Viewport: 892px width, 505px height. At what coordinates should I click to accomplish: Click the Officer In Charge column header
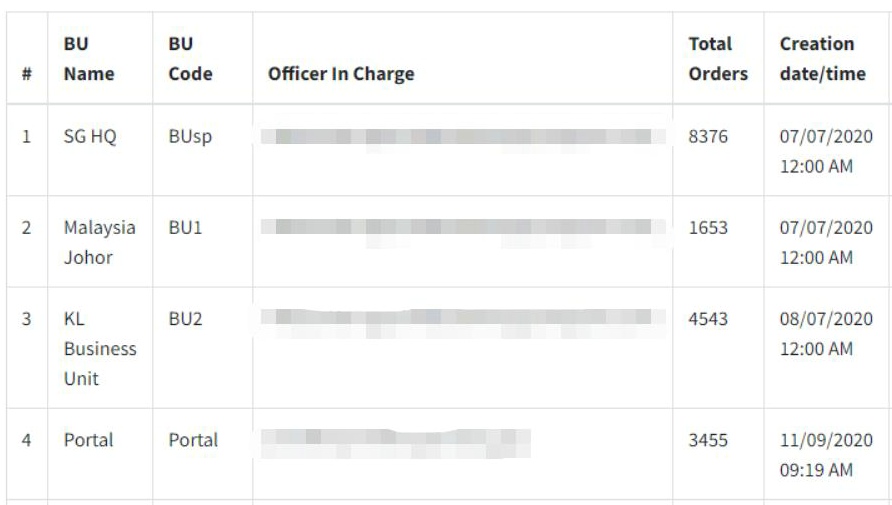click(x=341, y=74)
